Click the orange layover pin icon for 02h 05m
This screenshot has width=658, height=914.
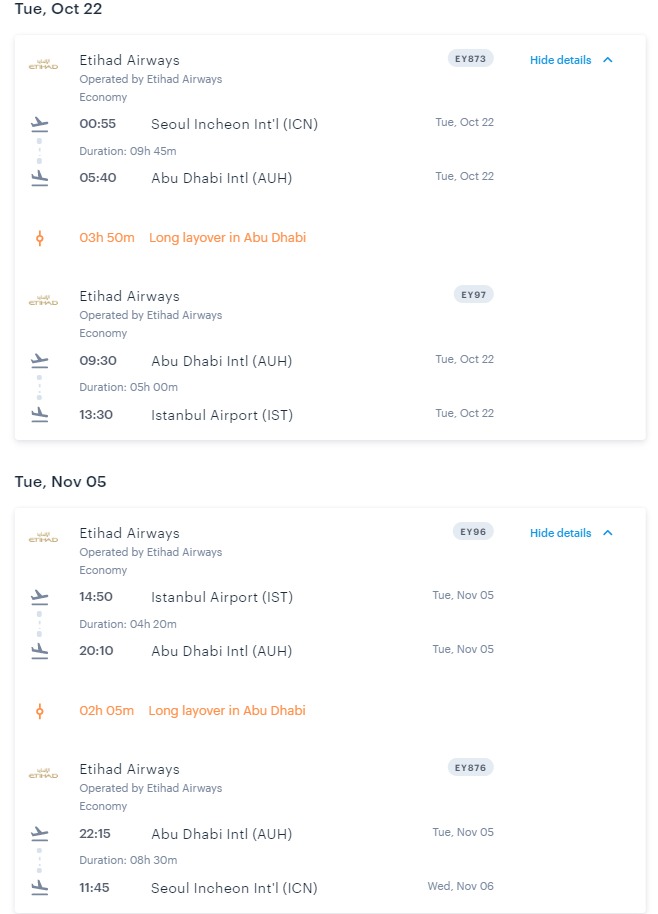40,711
